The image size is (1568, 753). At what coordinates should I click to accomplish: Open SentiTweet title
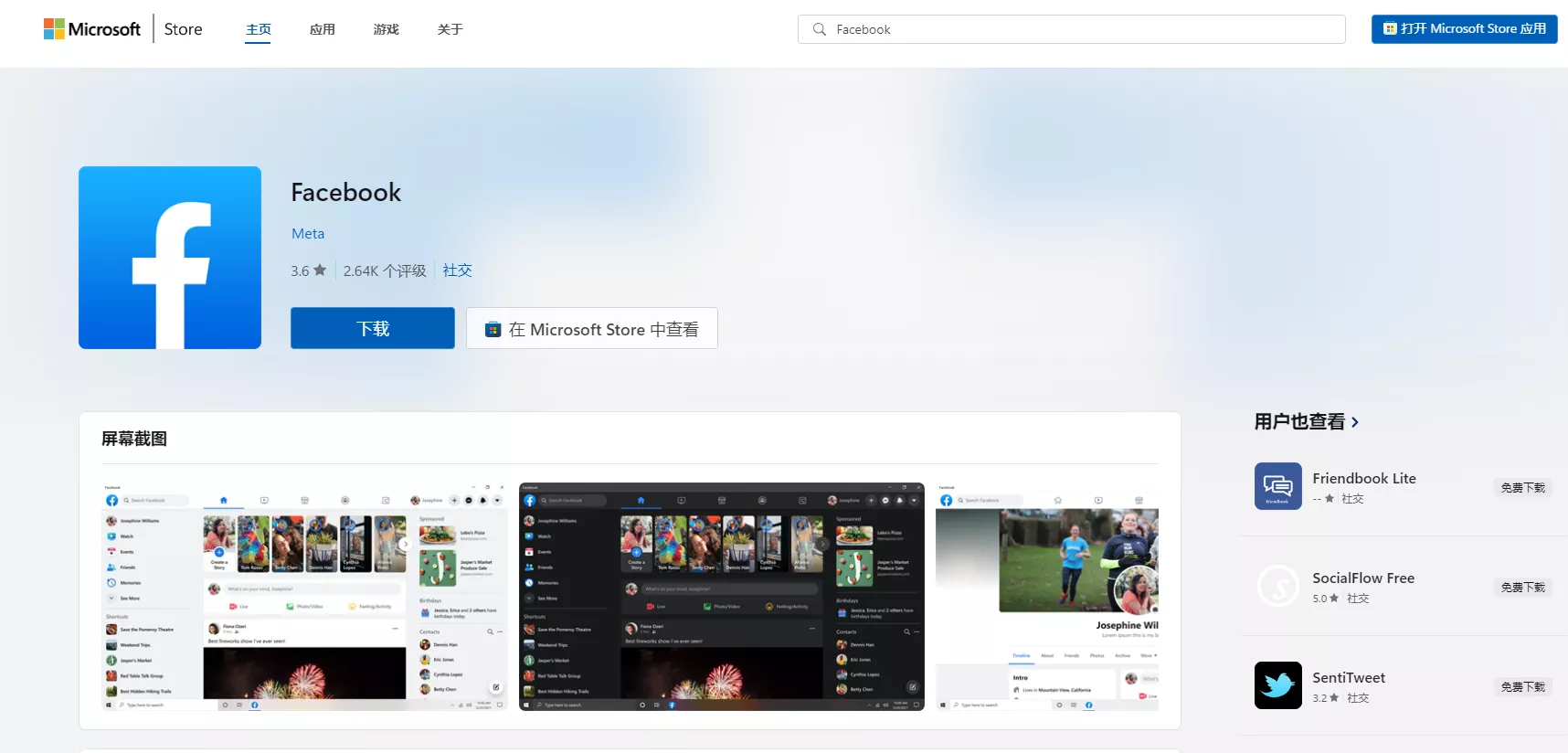pos(1349,677)
